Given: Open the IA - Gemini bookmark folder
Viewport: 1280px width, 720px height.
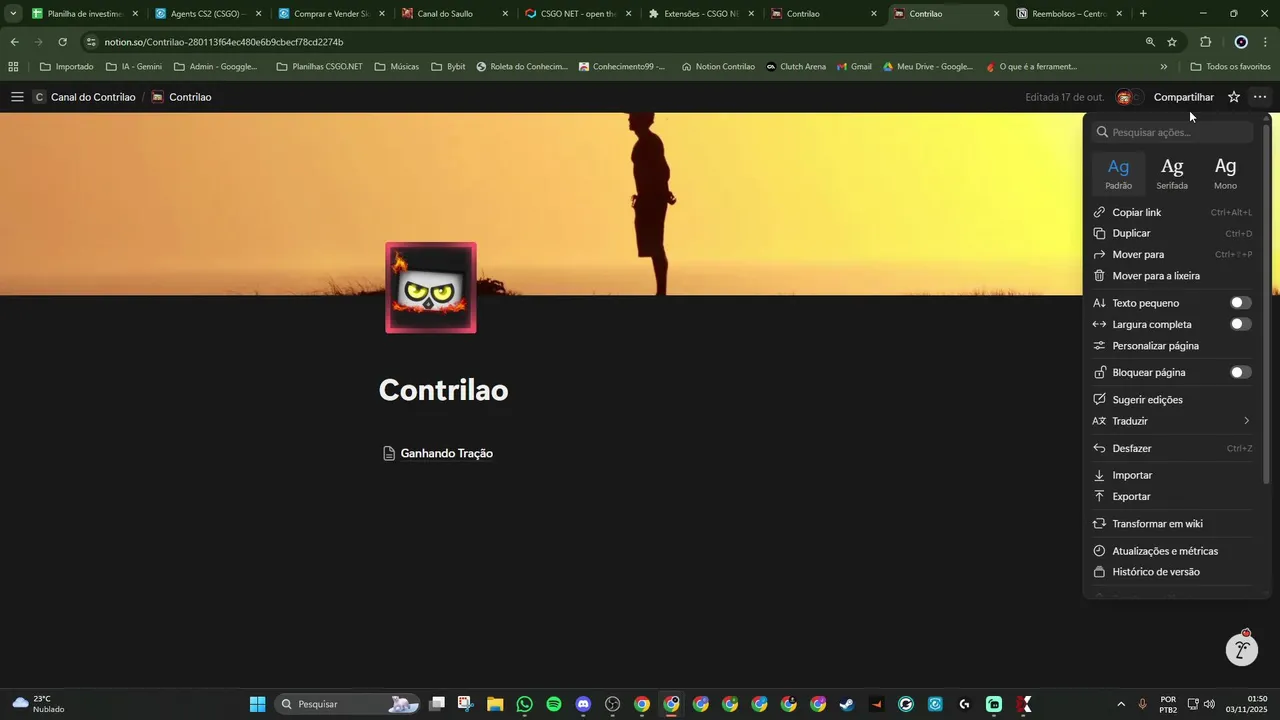Looking at the screenshot, I should pos(133,67).
